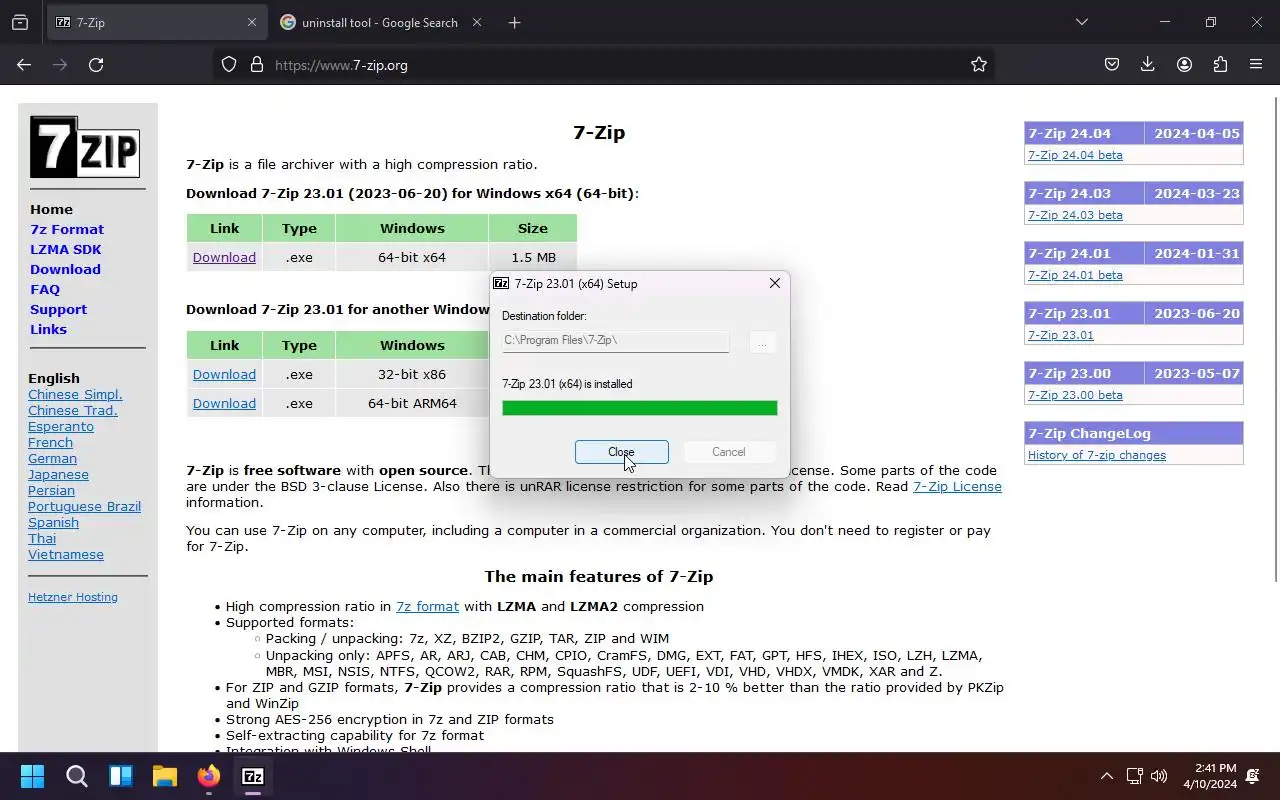Bookmark this page with the star icon
1280x800 pixels.
coord(979,64)
